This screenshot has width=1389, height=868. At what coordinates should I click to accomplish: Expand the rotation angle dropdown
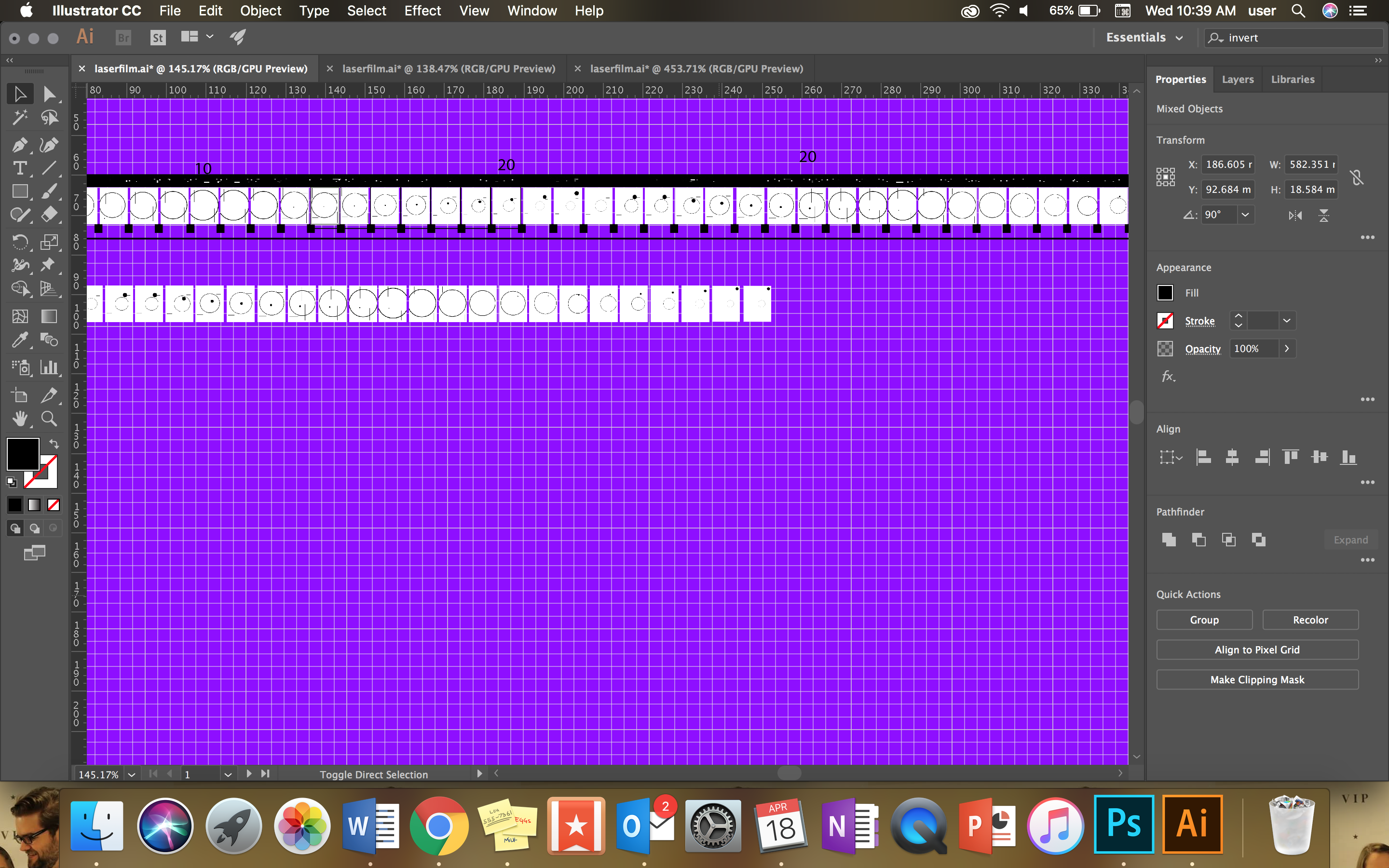tap(1245, 215)
